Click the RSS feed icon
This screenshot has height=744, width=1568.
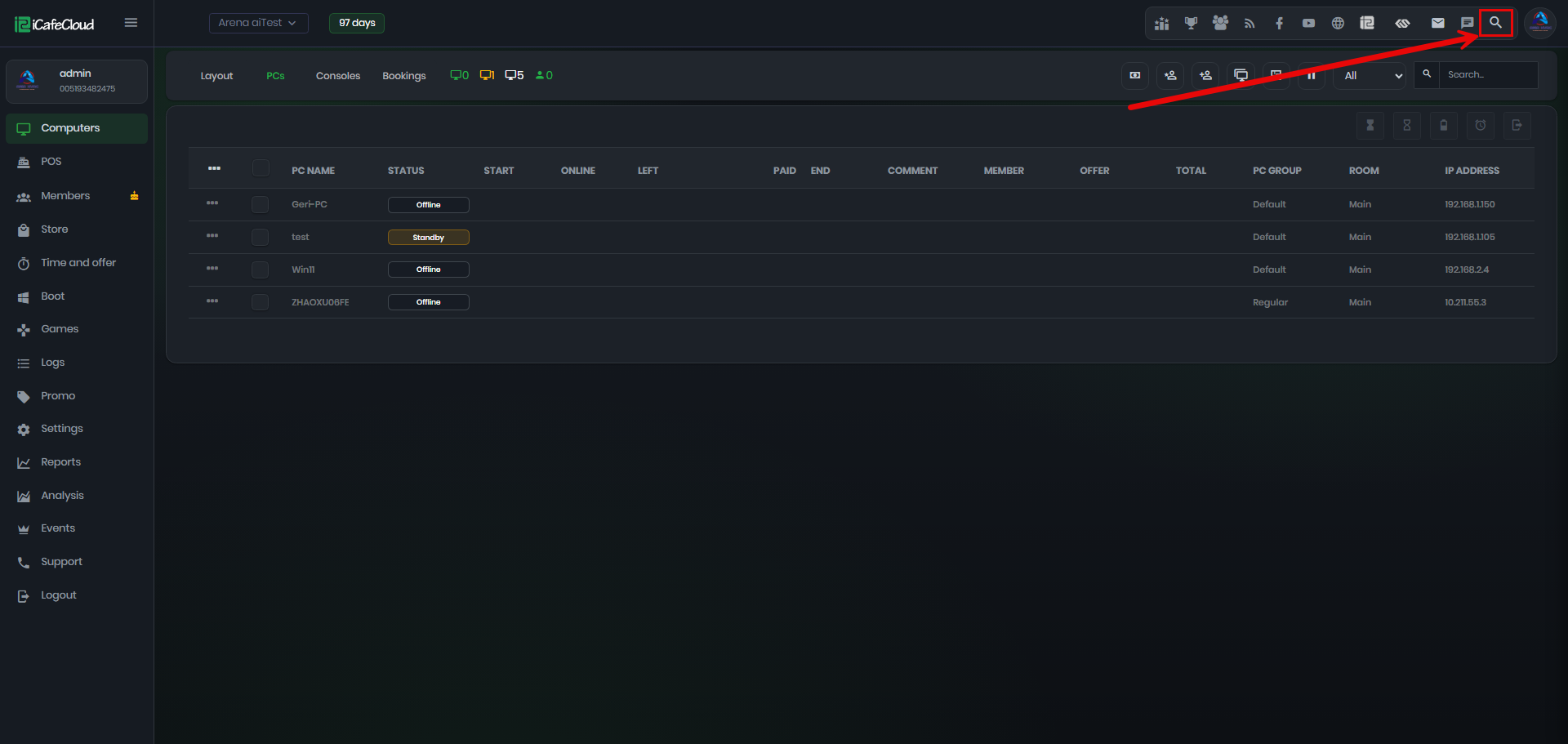tap(1249, 23)
